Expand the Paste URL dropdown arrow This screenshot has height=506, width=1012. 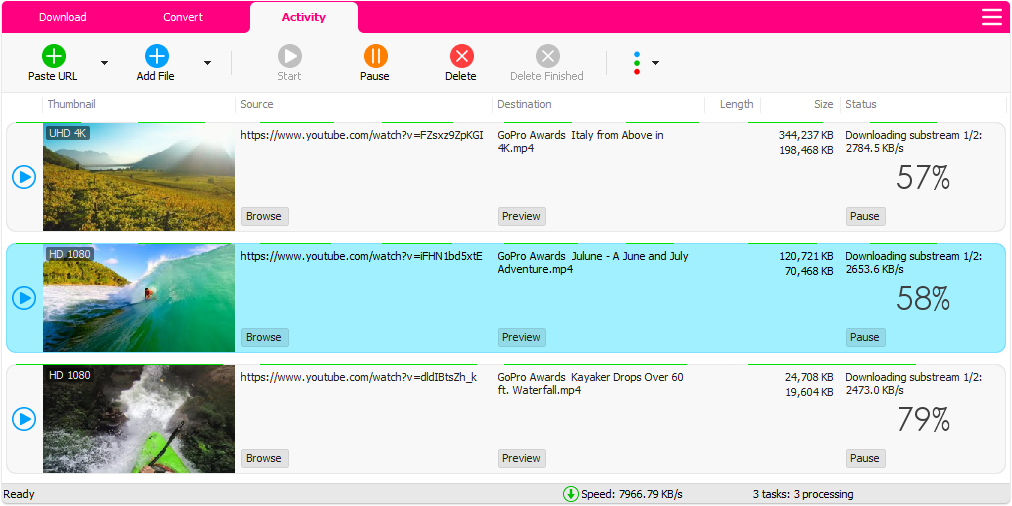click(104, 62)
